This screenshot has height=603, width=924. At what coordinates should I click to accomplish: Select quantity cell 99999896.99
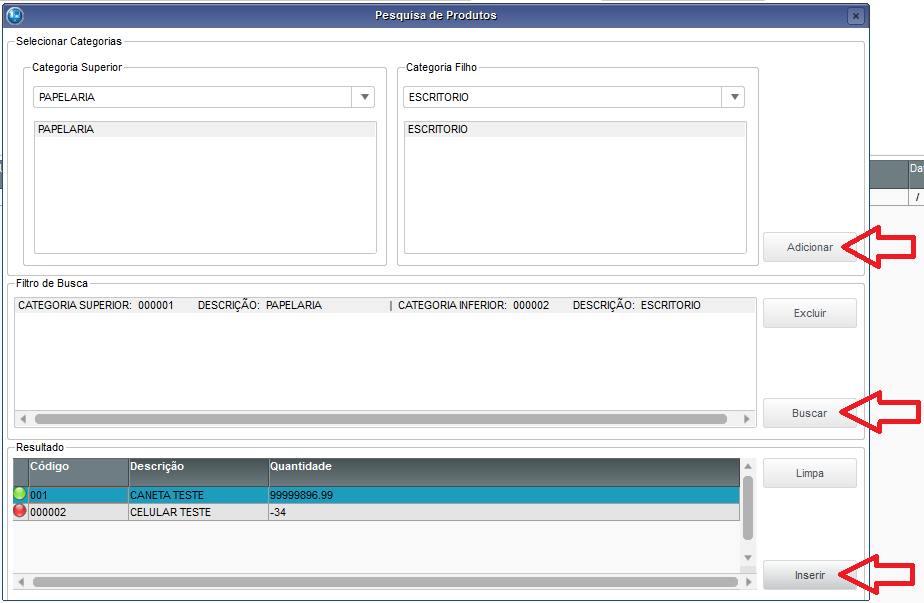pos(504,495)
